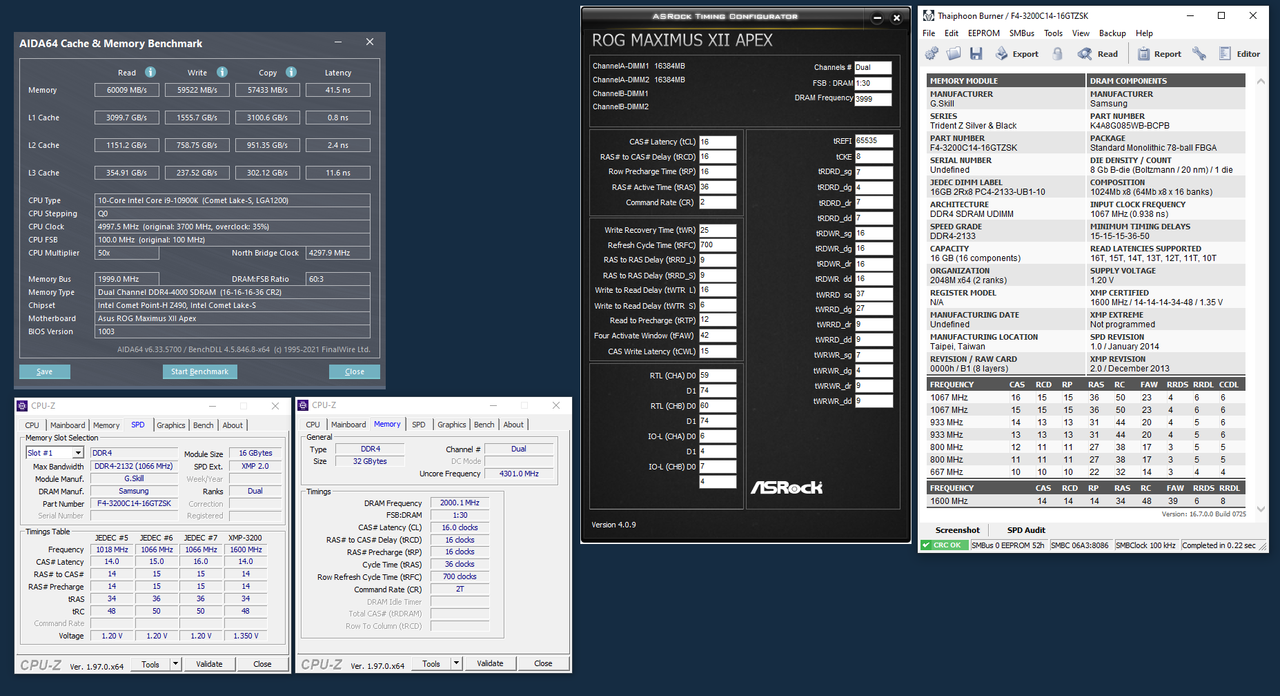Open the Help menu in Thaiphoon Burner
Screen dimensions: 1280x696
pos(1144,33)
